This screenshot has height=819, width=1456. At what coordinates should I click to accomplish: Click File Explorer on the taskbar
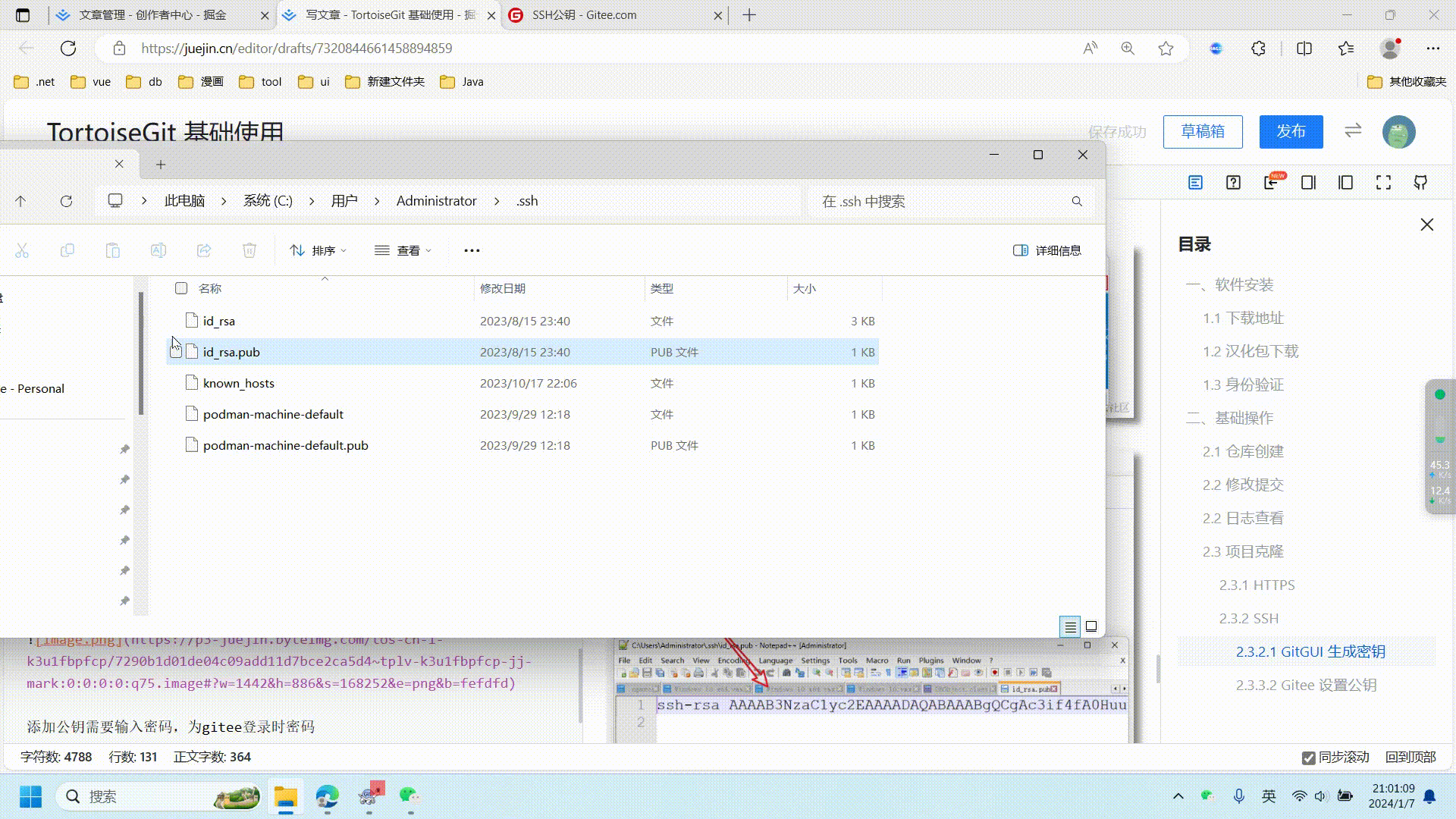286,796
